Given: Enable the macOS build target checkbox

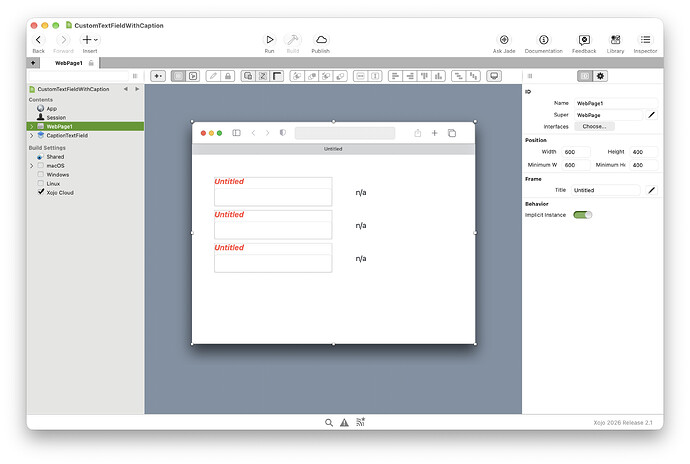Looking at the screenshot, I should (x=40, y=166).
